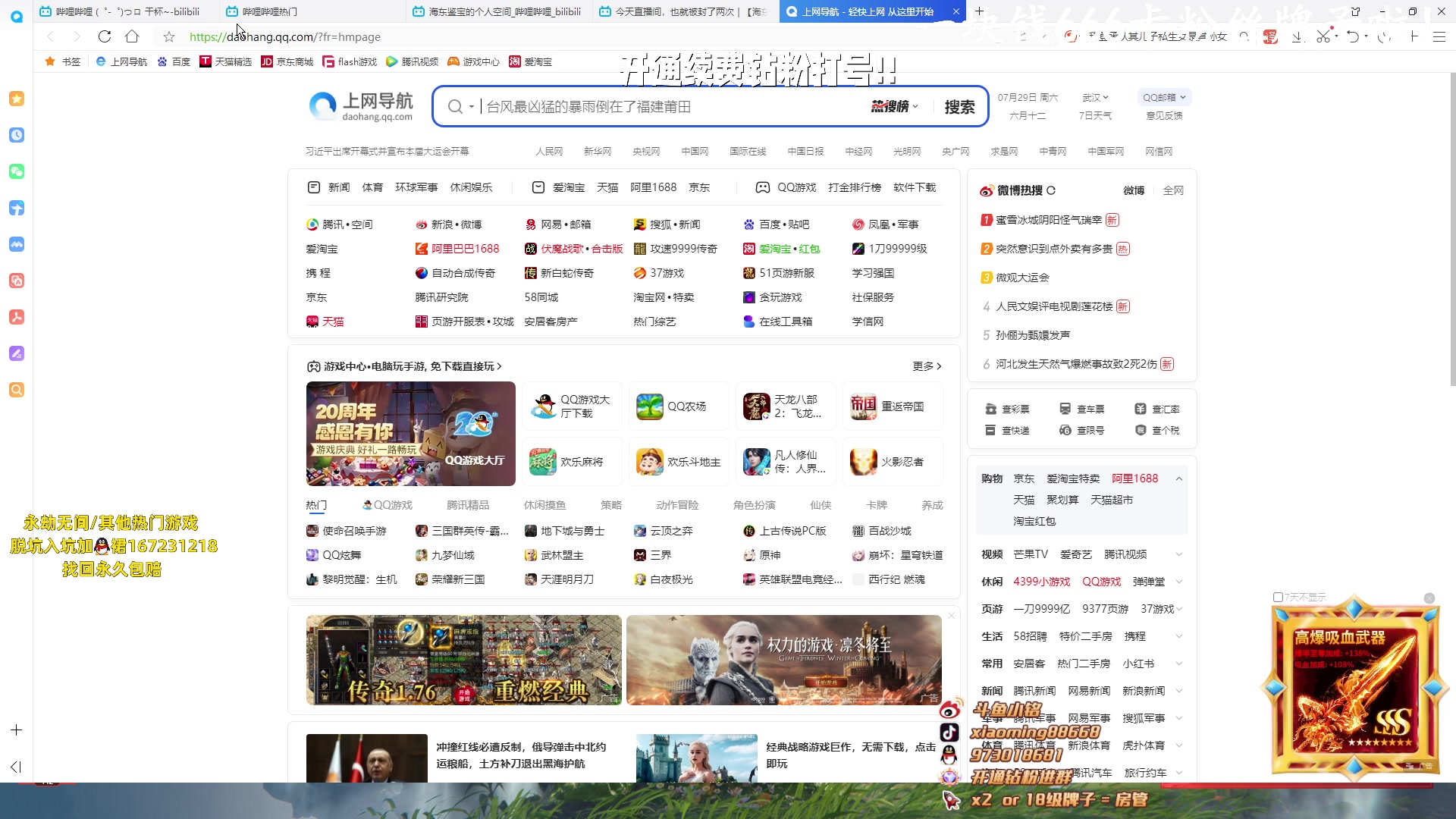The width and height of the screenshot is (1456, 819).
Task: Select 角色扮演 game category tab
Action: click(755, 505)
